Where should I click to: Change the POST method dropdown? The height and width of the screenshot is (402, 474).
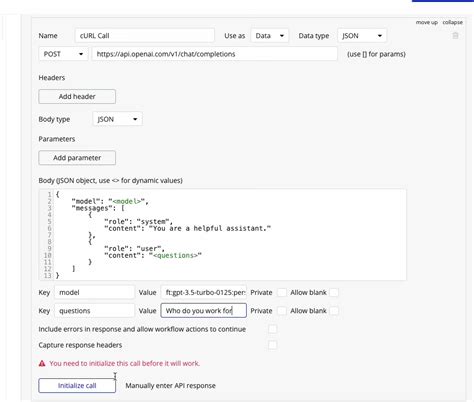(63, 54)
